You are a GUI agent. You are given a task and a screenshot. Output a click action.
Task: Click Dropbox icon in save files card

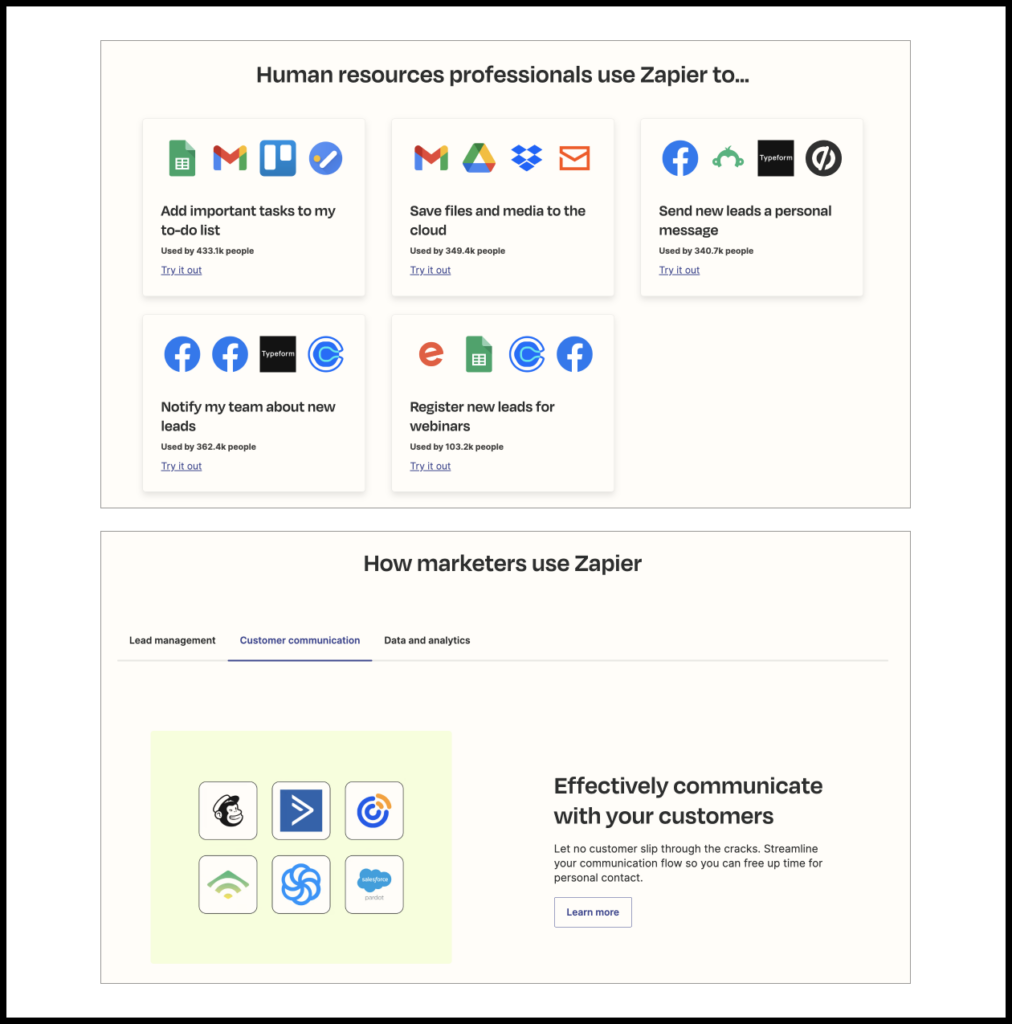527,158
